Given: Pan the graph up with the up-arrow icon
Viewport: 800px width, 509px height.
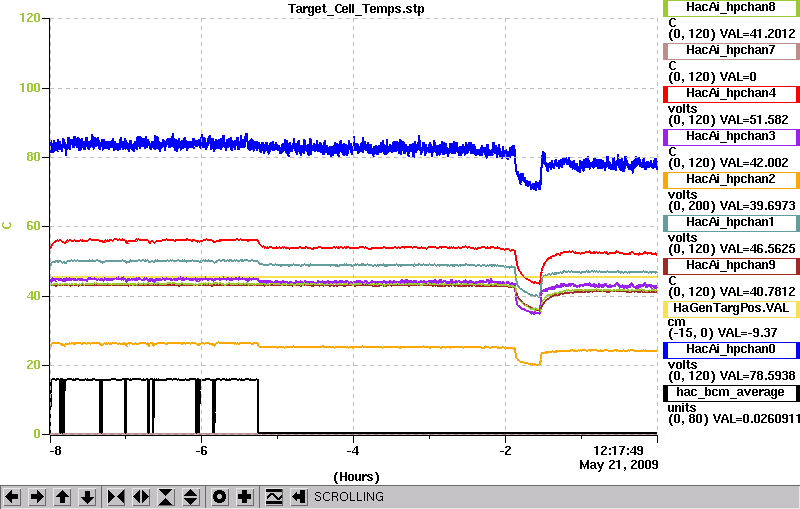Looking at the screenshot, I should 62,496.
